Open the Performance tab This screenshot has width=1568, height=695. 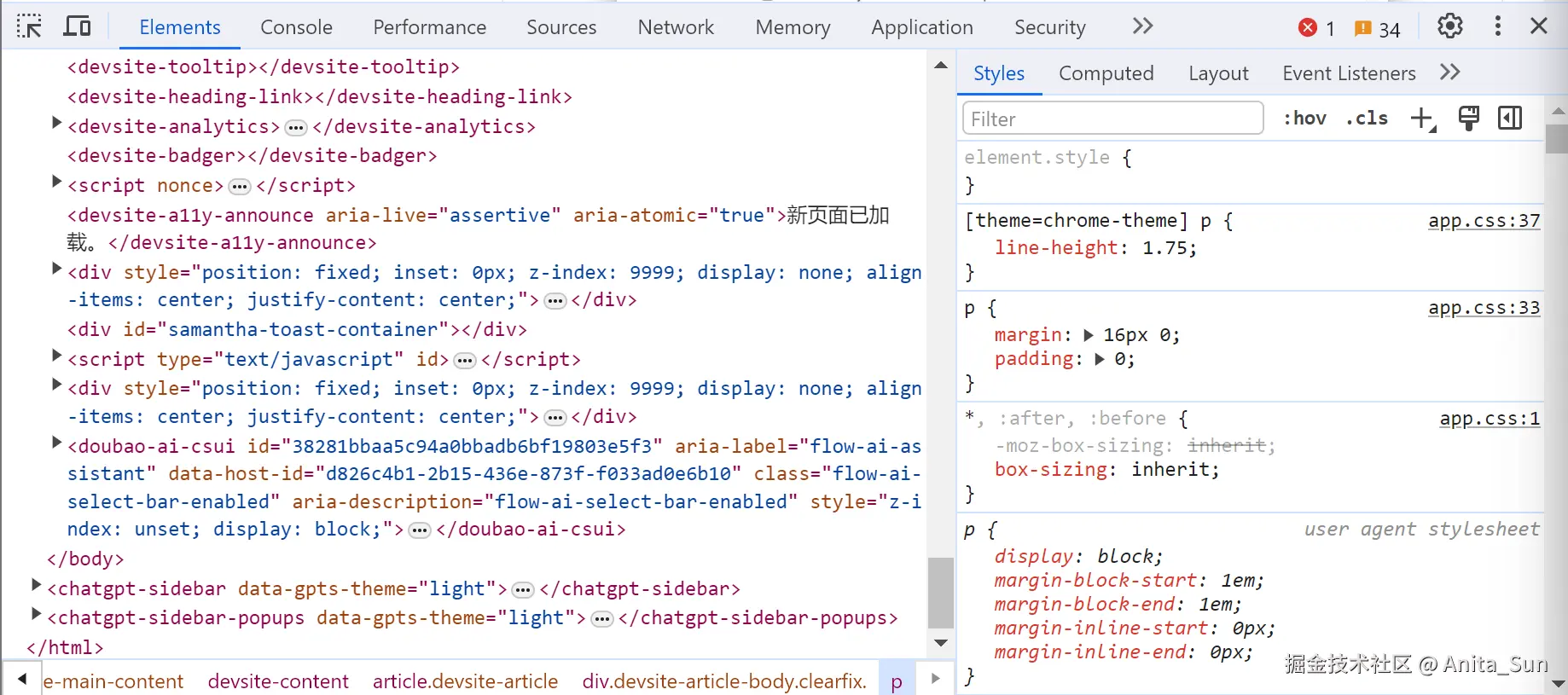[x=429, y=27]
